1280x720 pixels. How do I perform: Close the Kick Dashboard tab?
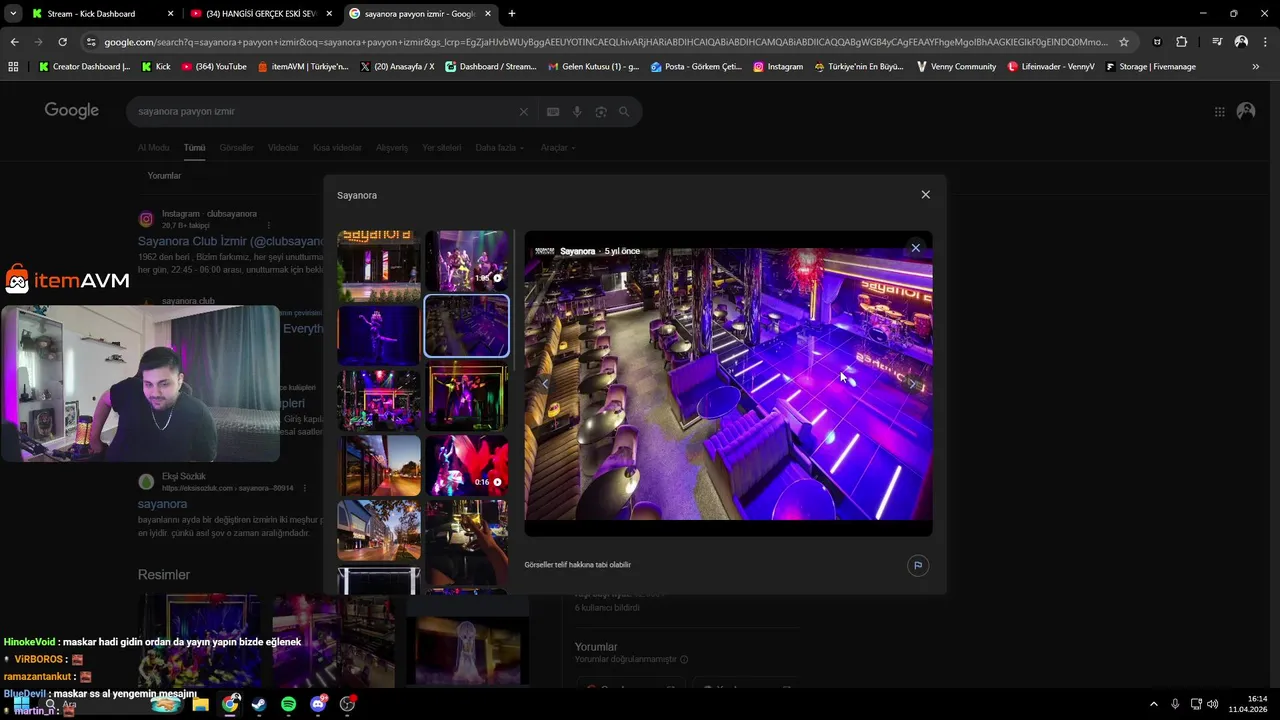171,14
